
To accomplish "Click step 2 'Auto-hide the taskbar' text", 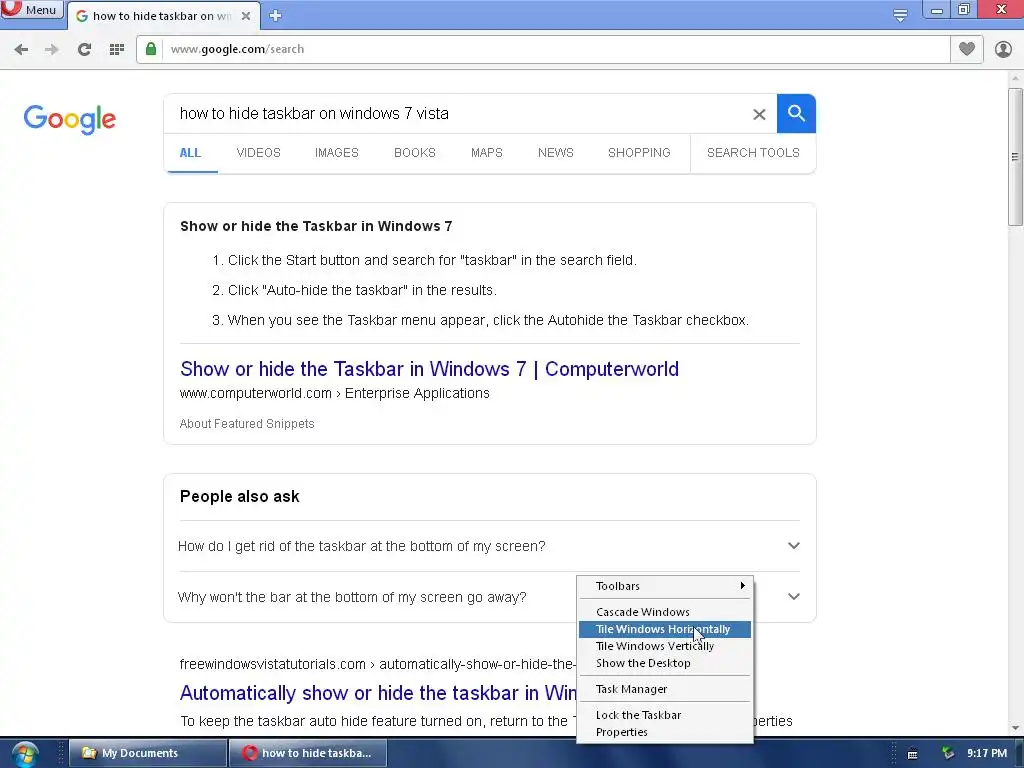I will [362, 290].
